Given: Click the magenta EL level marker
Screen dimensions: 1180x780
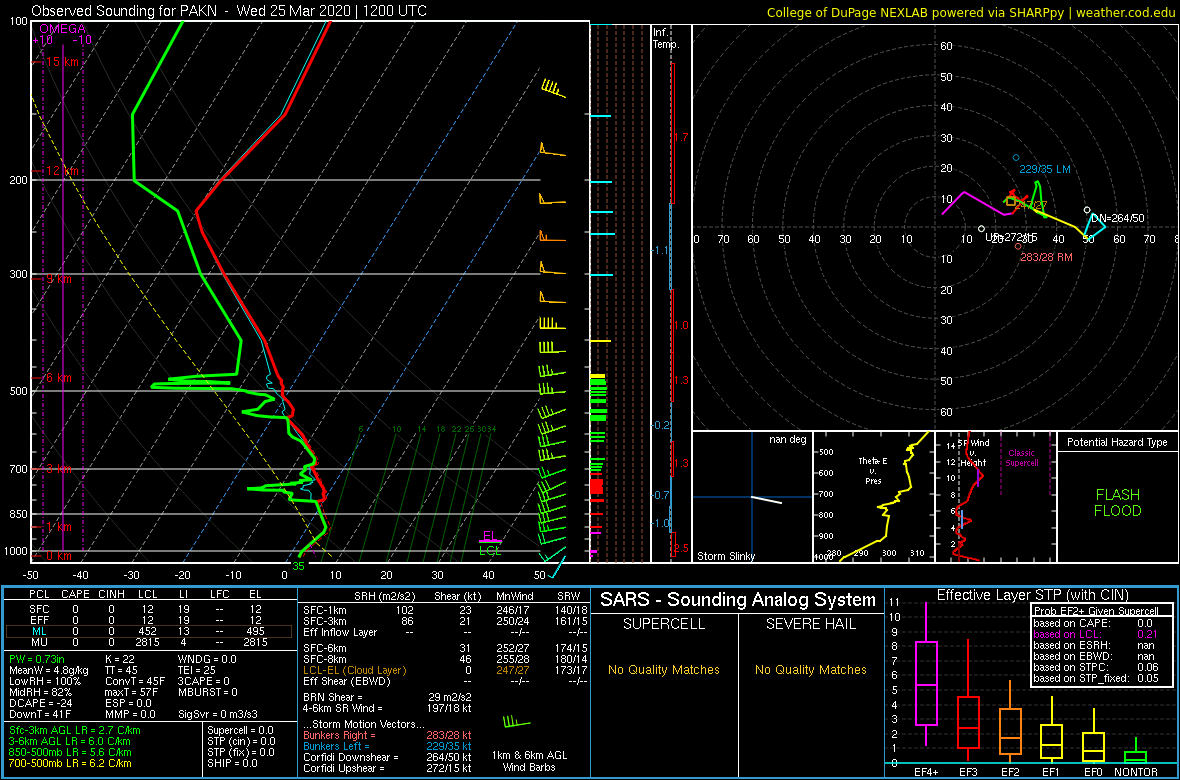Looking at the screenshot, I should [x=490, y=536].
